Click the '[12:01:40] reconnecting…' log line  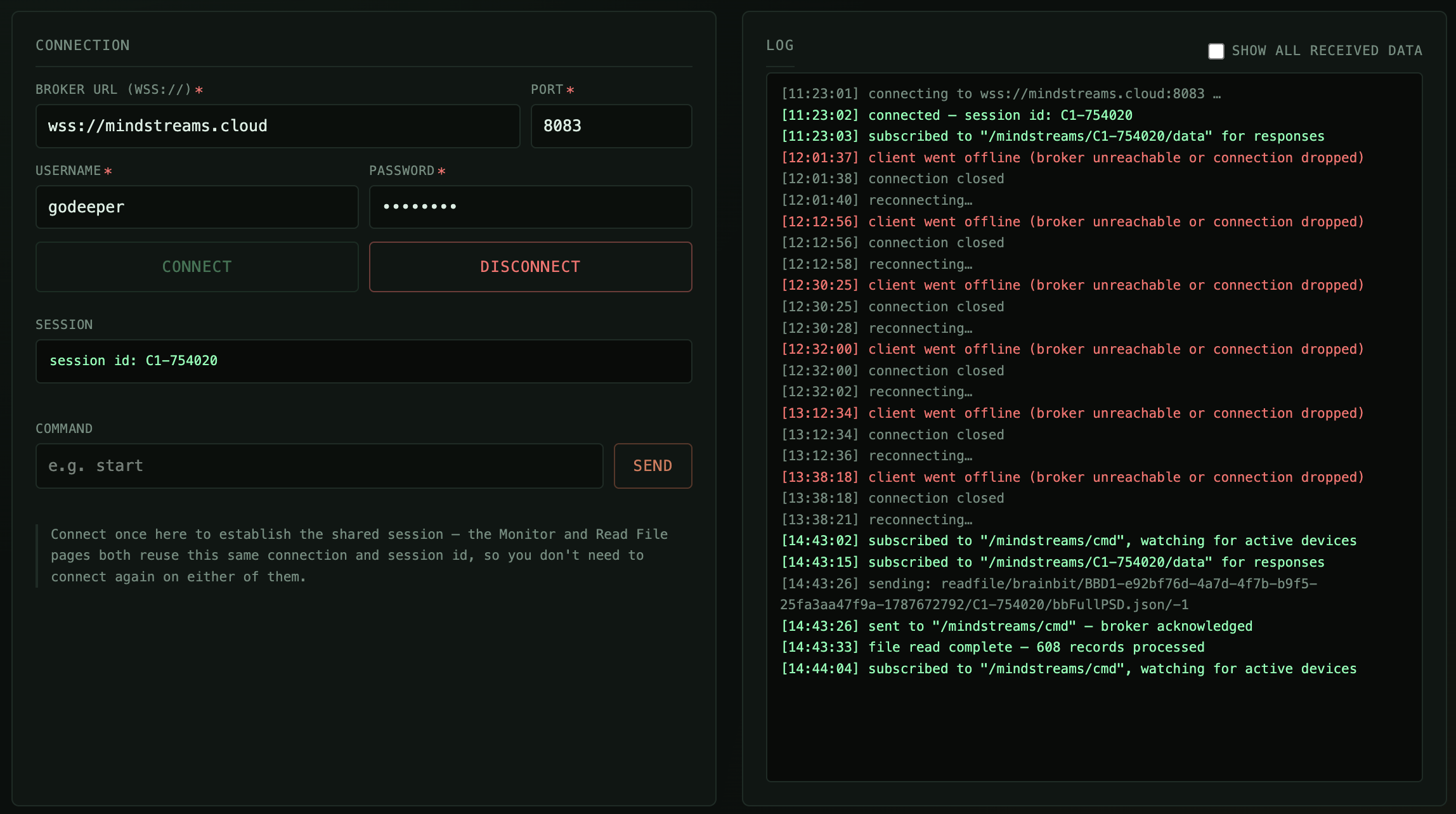pyautogui.click(x=877, y=200)
